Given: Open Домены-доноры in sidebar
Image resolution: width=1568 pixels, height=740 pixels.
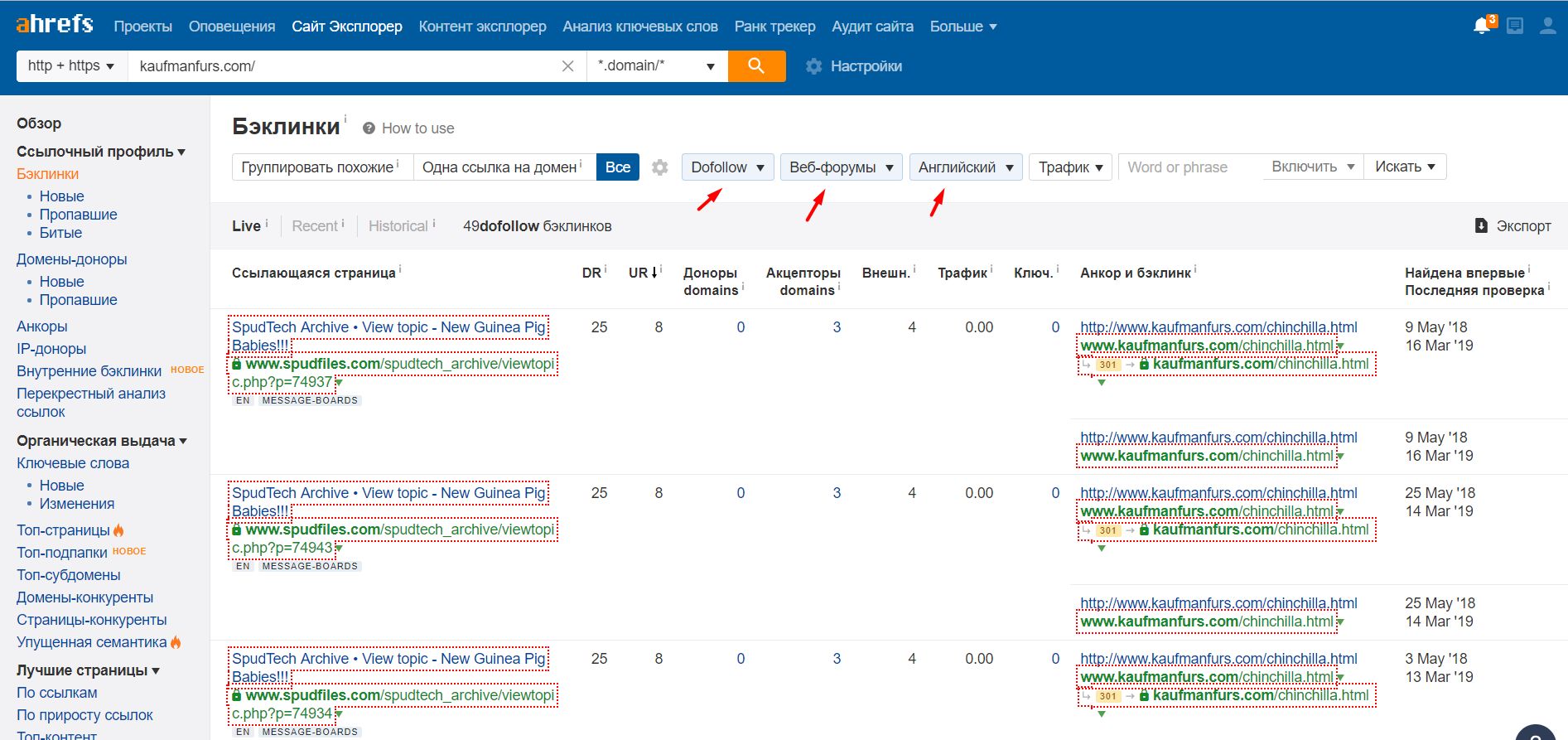Looking at the screenshot, I should pos(72,259).
